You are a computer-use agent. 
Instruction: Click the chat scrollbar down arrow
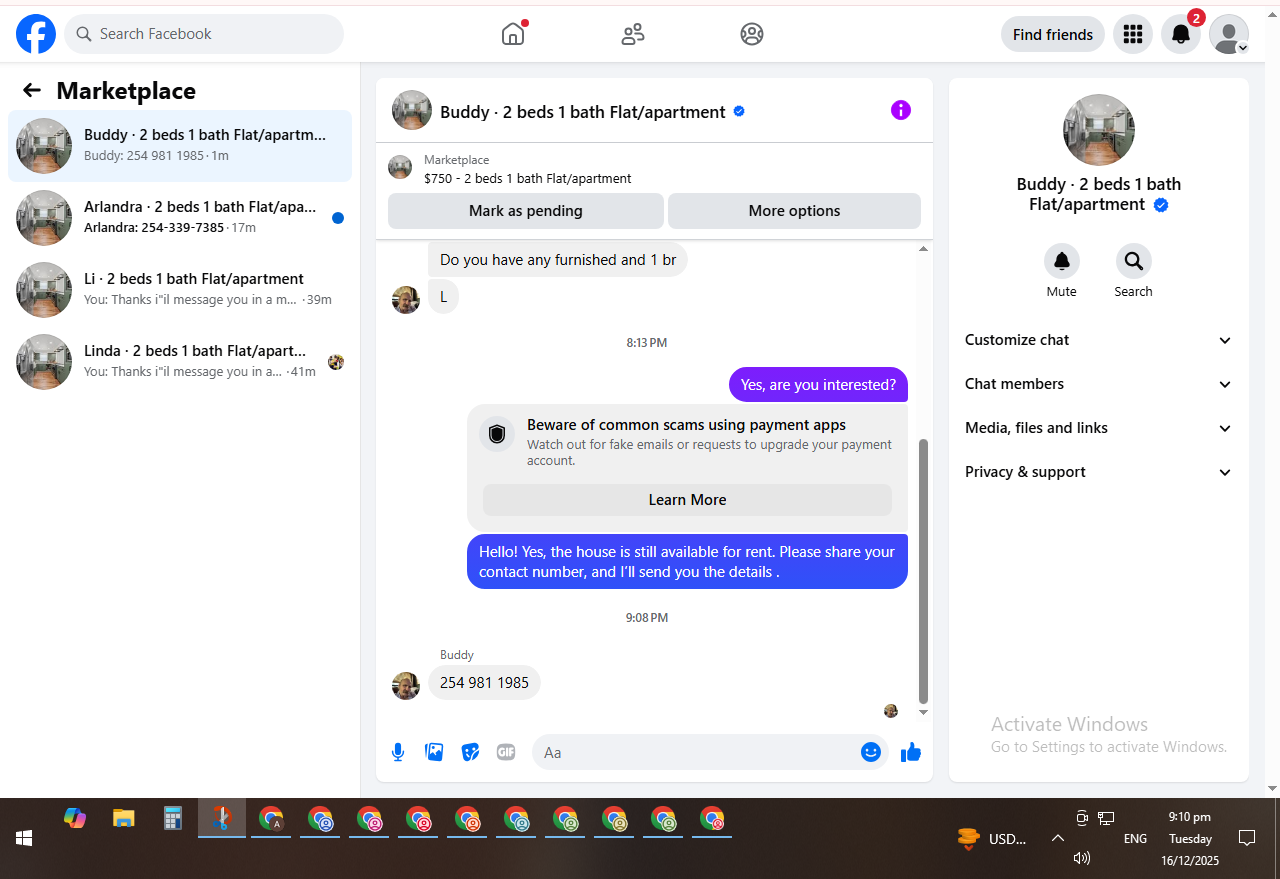923,712
